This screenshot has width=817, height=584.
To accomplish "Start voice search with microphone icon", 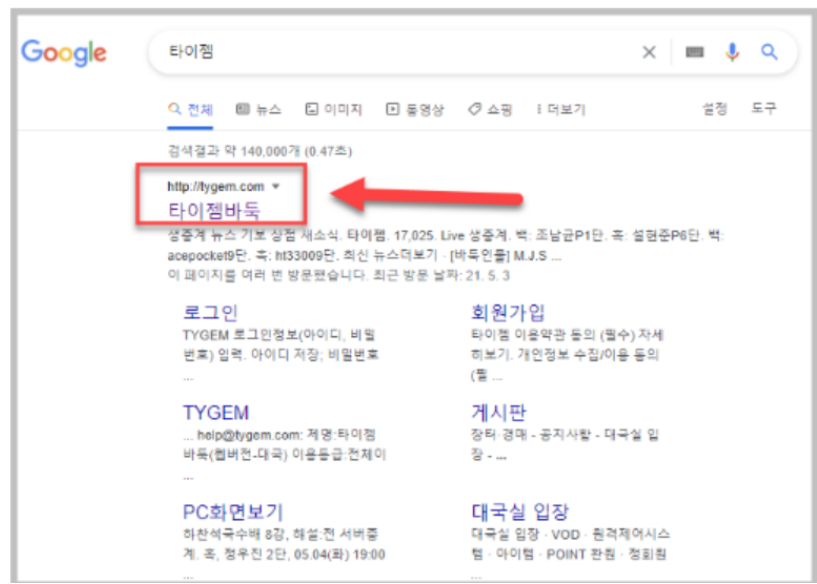I will coord(732,52).
